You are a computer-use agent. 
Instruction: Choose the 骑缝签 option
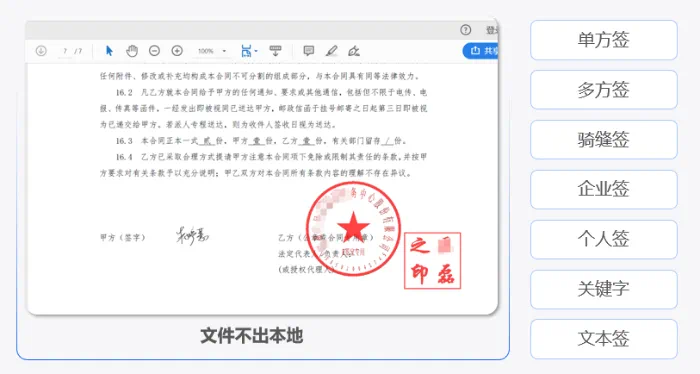point(604,140)
